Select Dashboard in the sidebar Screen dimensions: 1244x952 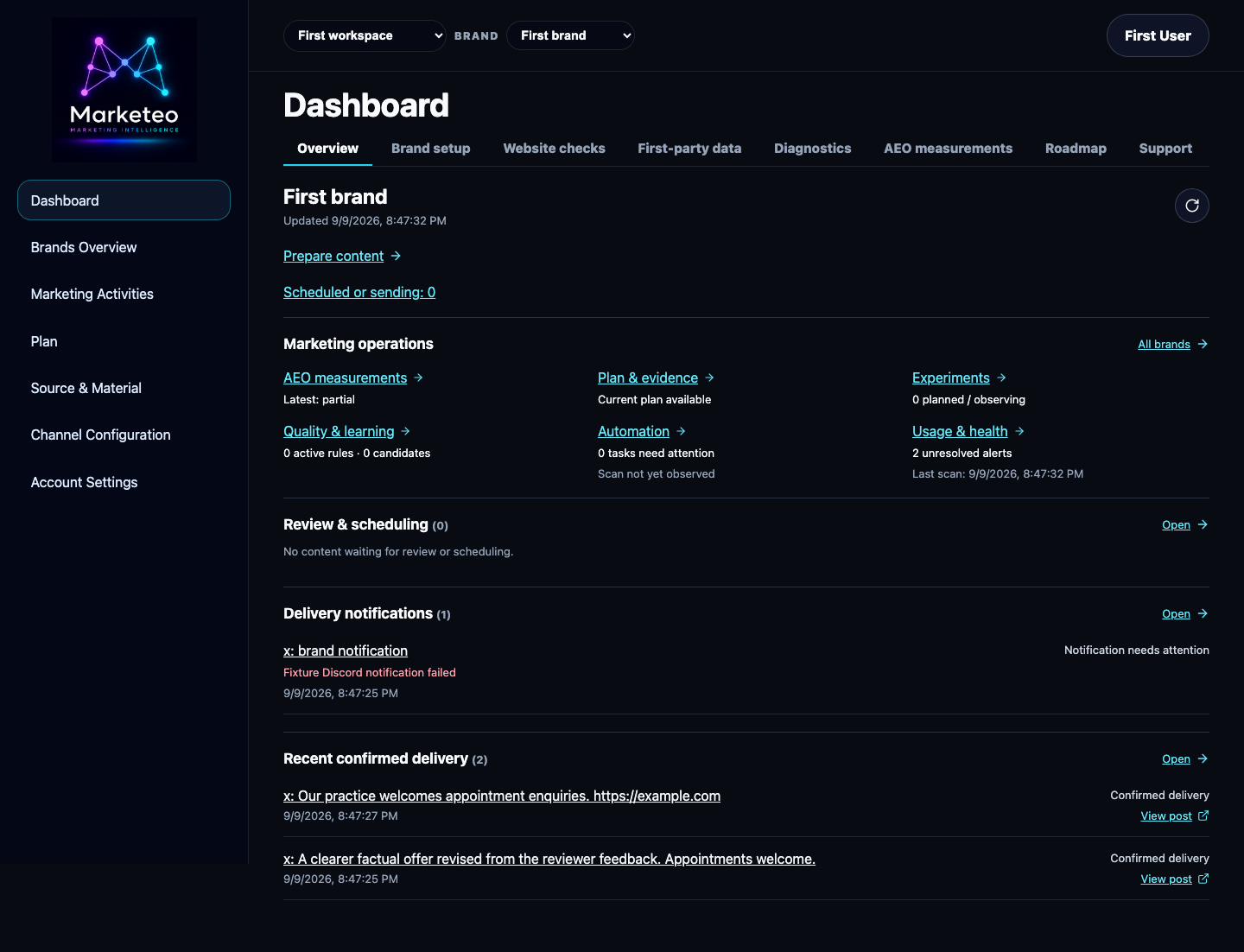tap(124, 200)
